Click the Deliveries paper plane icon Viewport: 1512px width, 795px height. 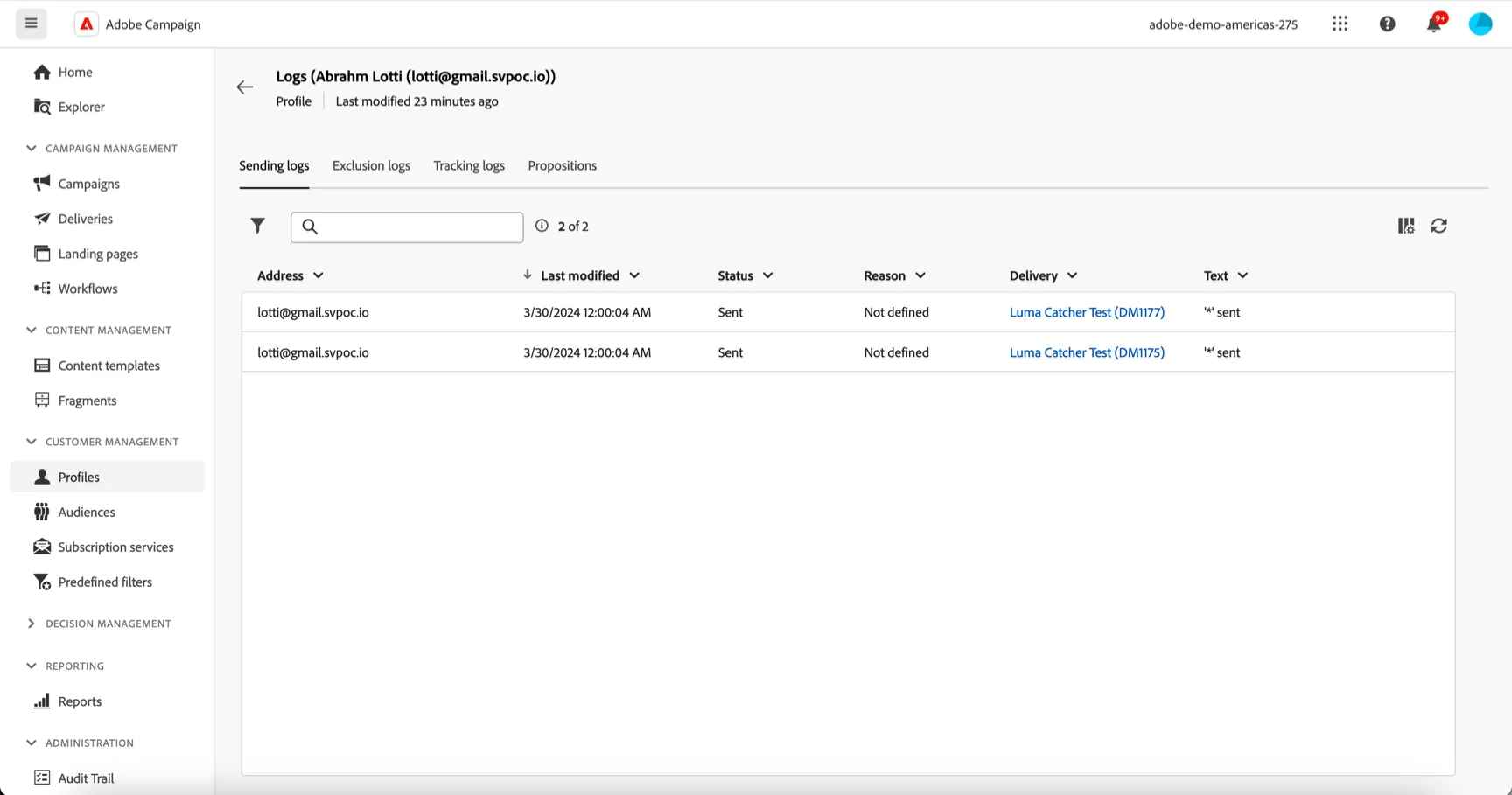[42, 218]
